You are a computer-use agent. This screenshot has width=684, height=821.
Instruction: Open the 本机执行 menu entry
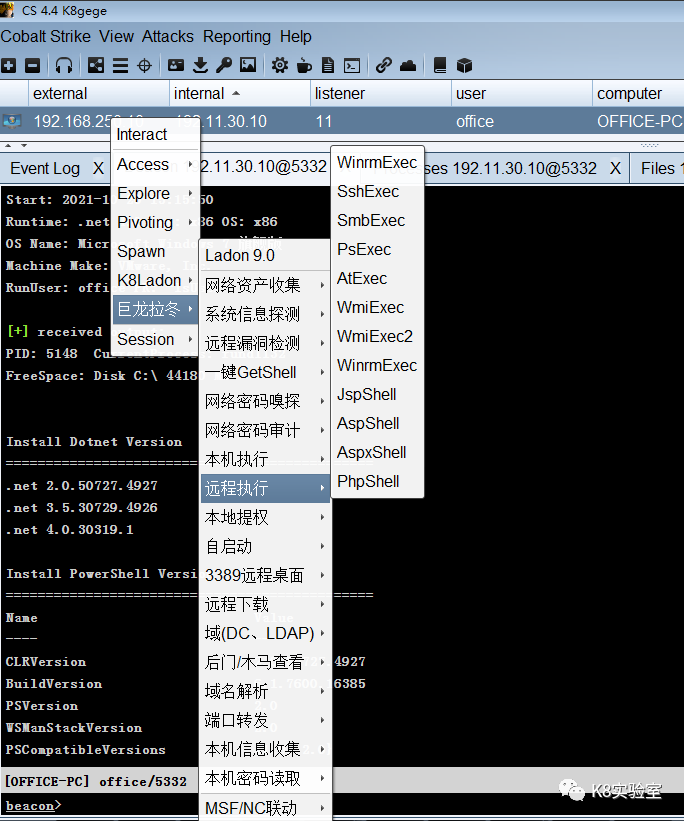tap(265, 459)
